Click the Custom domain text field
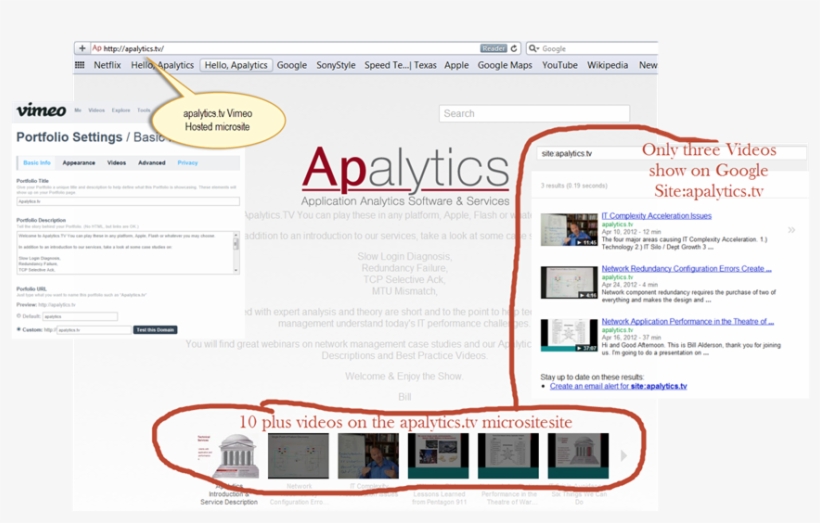820x523 pixels. click(94, 330)
